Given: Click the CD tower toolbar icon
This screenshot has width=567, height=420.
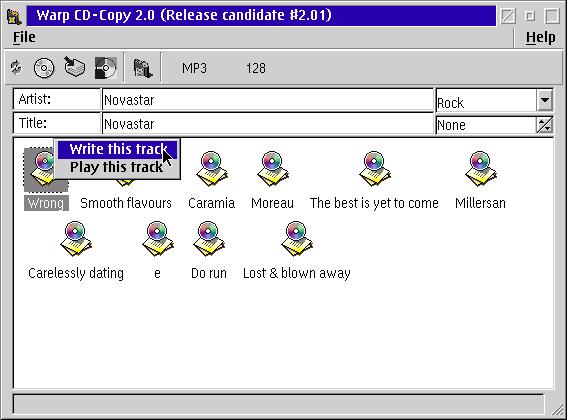Looking at the screenshot, I should point(142,68).
